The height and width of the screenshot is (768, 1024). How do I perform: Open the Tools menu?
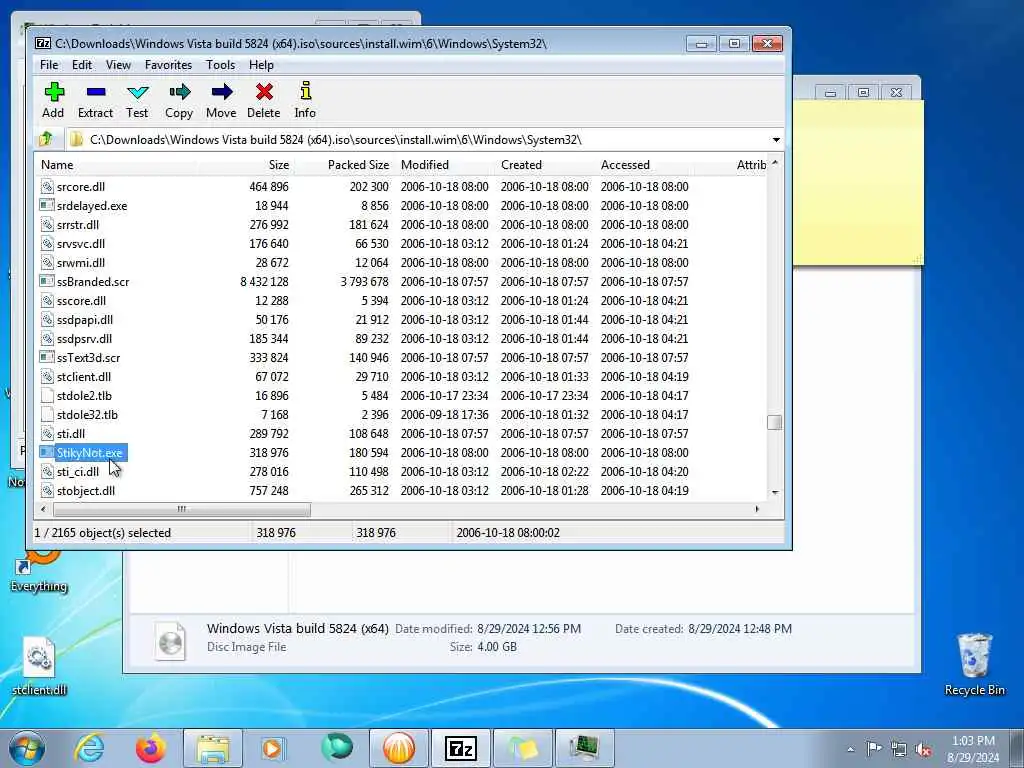pyautogui.click(x=220, y=65)
